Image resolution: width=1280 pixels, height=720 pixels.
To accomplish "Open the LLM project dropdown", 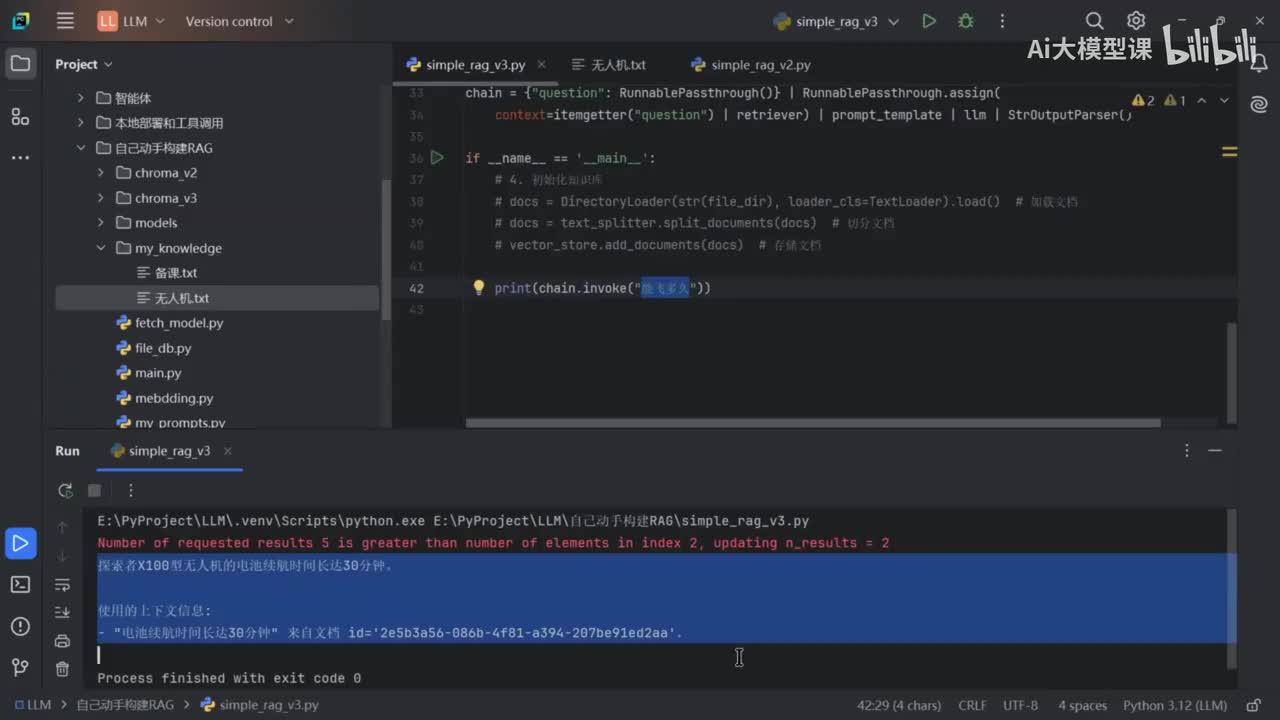I will coord(130,21).
